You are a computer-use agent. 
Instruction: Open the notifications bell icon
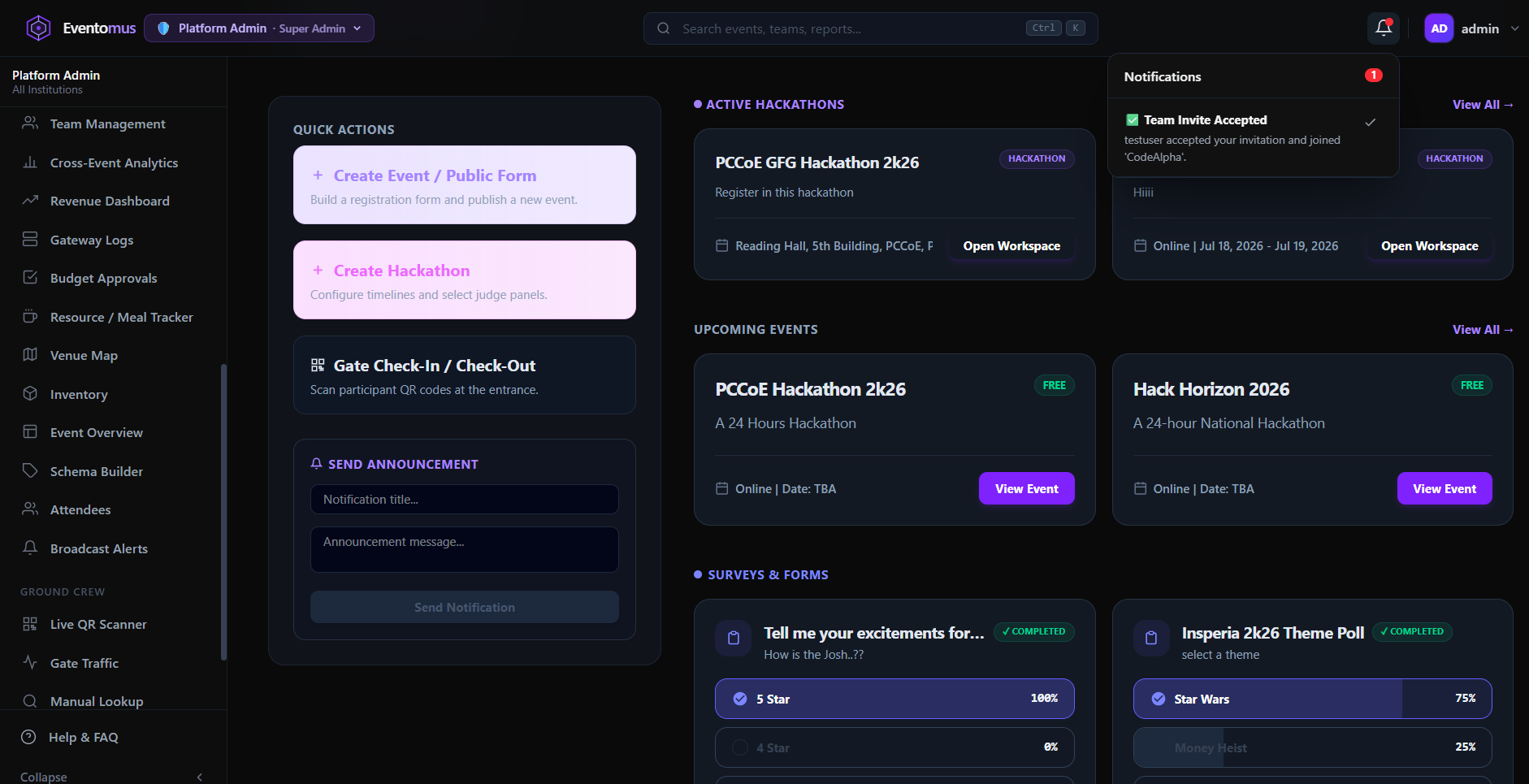1384,28
